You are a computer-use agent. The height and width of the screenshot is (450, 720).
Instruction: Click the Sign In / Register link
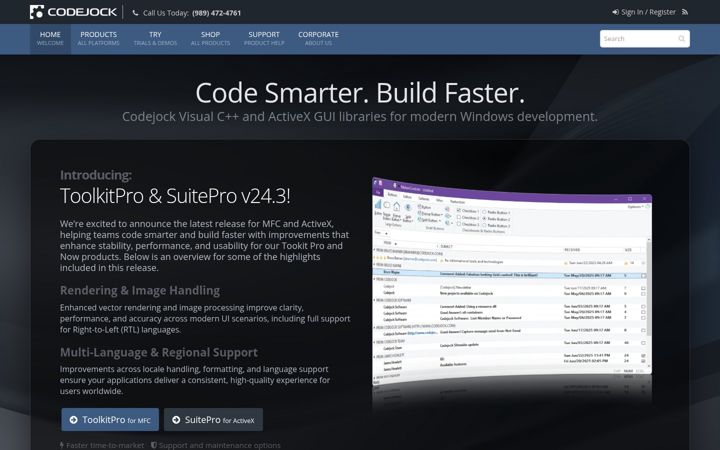coord(644,12)
